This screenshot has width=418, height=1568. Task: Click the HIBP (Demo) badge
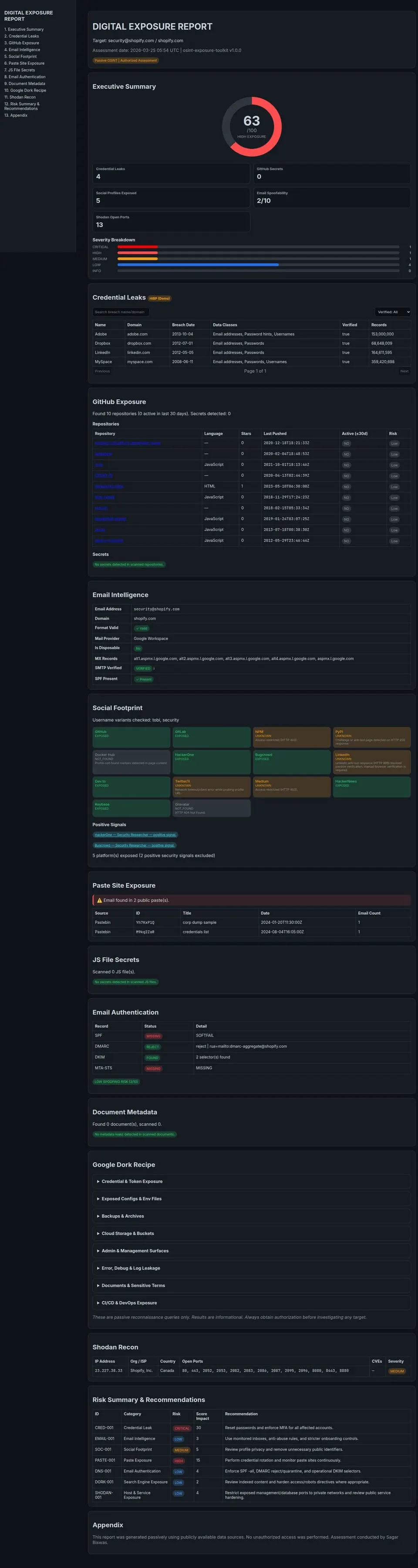point(160,298)
